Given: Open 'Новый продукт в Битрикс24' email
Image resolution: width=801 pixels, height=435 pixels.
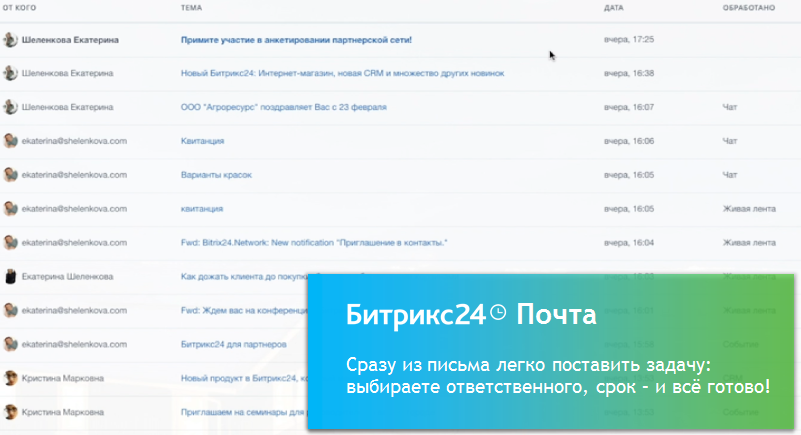Looking at the screenshot, I should [x=244, y=378].
